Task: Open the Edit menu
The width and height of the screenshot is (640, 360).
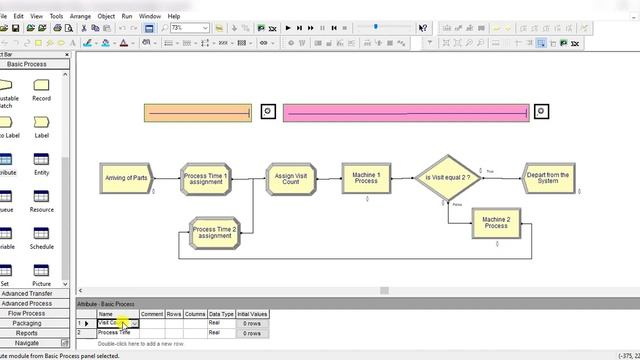Action: click(19, 16)
